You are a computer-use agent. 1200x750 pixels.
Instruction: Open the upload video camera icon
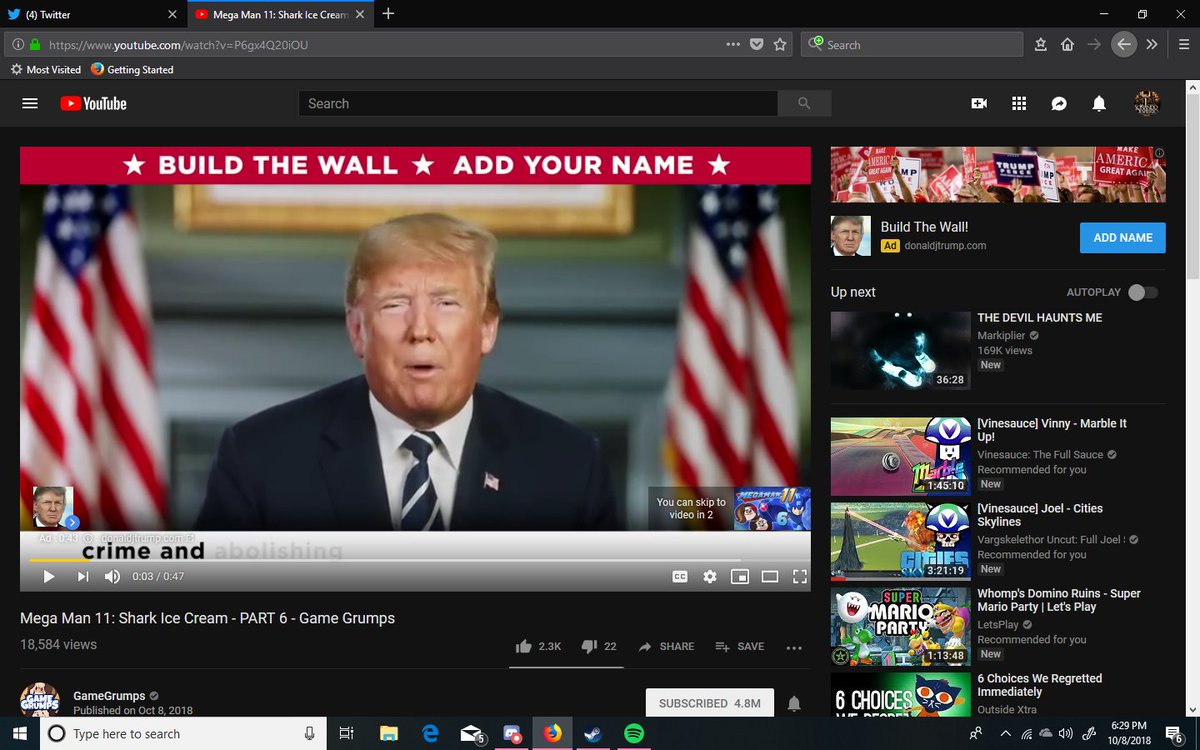(979, 103)
